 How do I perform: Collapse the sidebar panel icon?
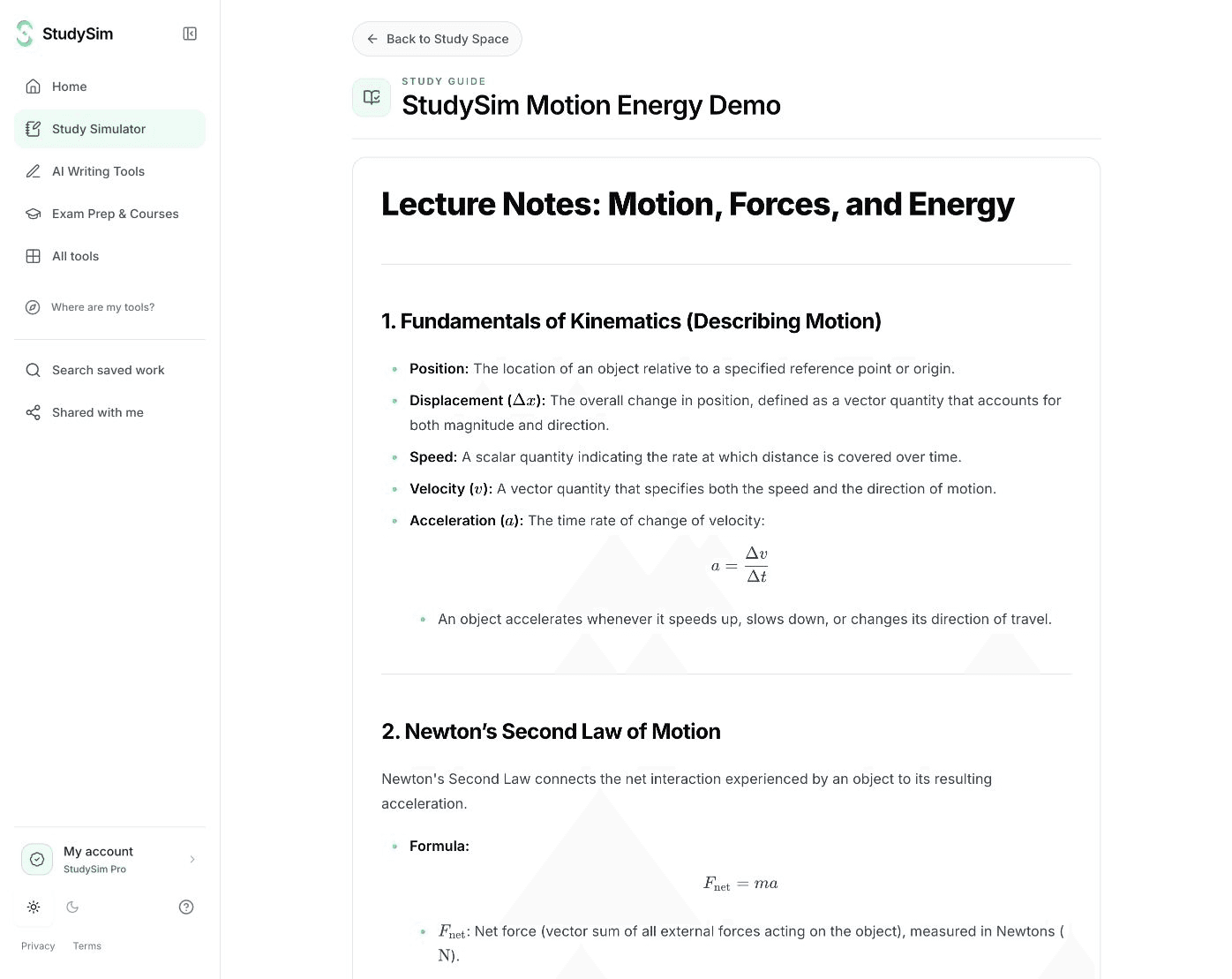point(190,34)
